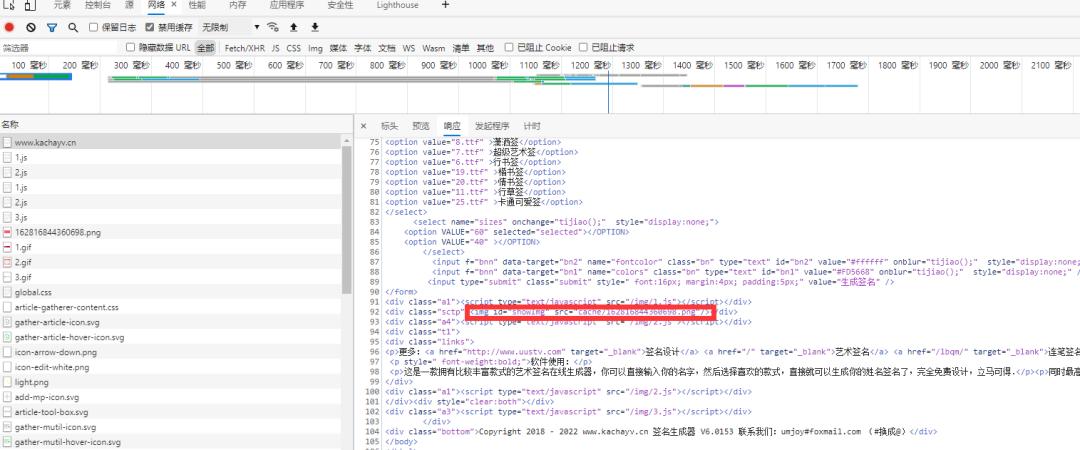This screenshot has width=1080, height=450.
Task: Tick the 已阻止请求 checkbox
Action: click(583, 48)
